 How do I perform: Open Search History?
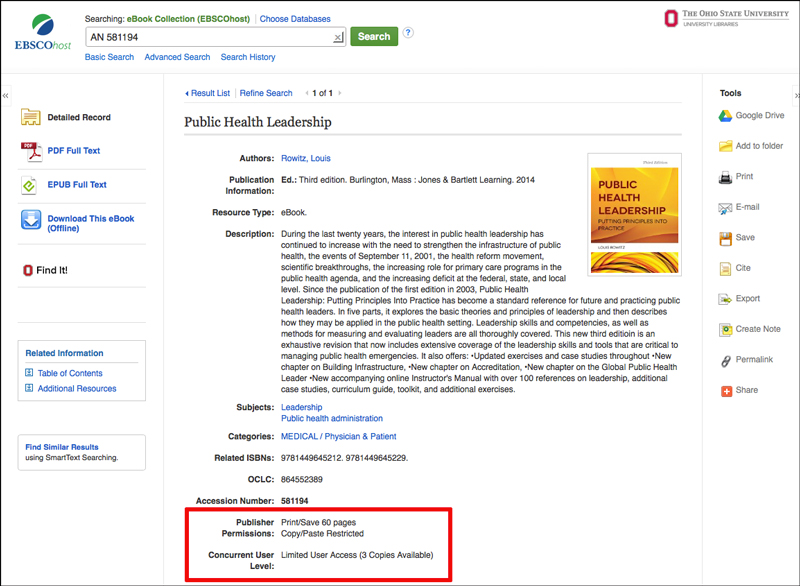click(x=247, y=57)
